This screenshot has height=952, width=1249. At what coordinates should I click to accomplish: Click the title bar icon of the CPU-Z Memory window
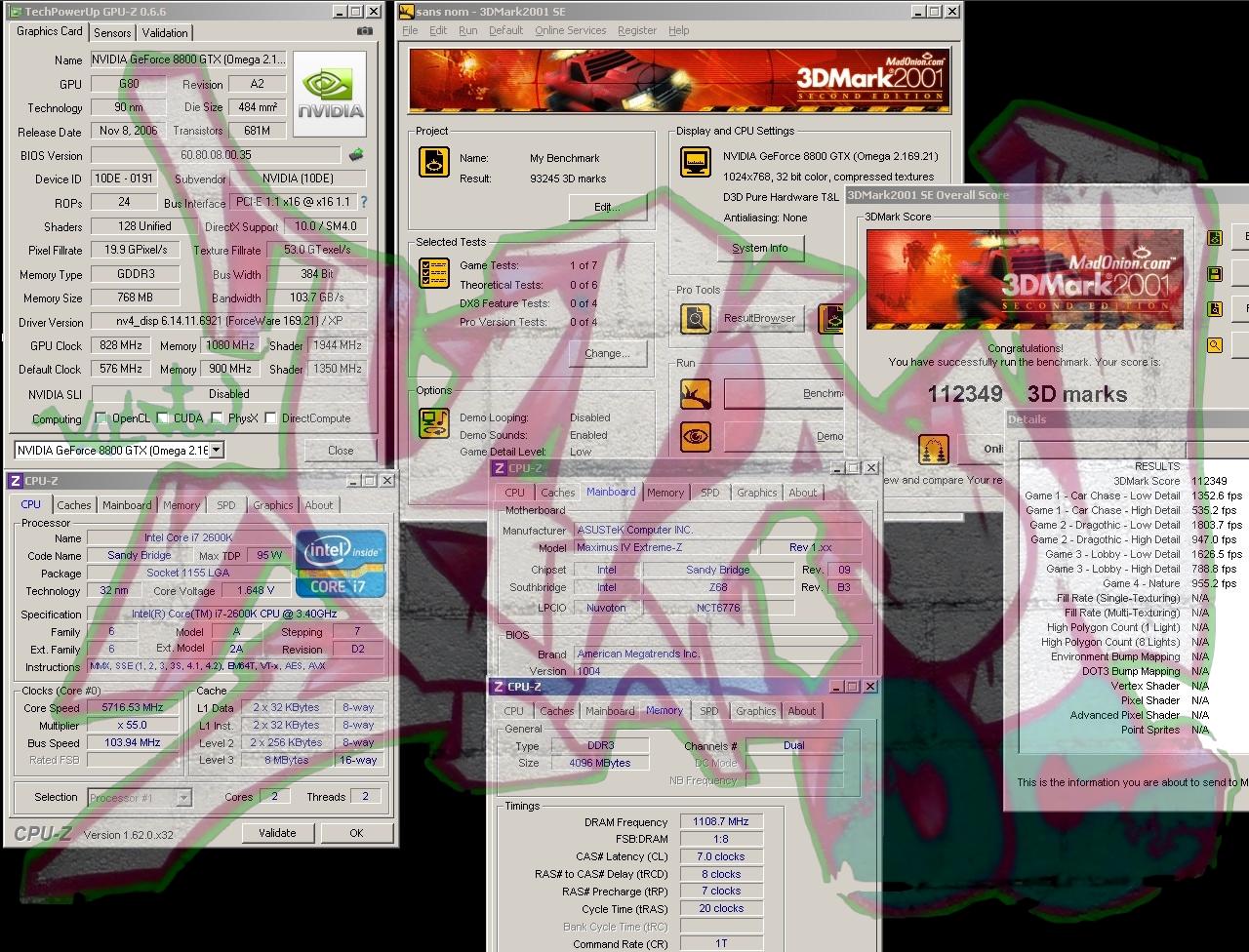click(498, 687)
